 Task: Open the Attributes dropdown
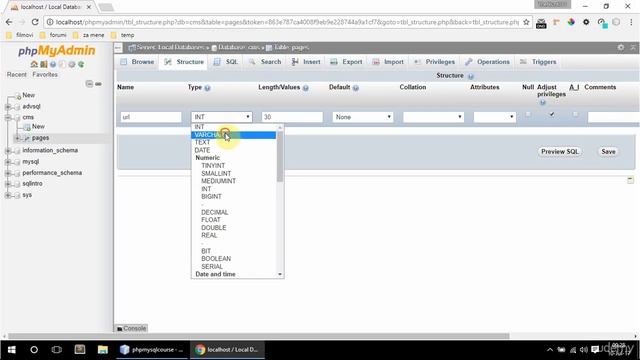coord(494,117)
